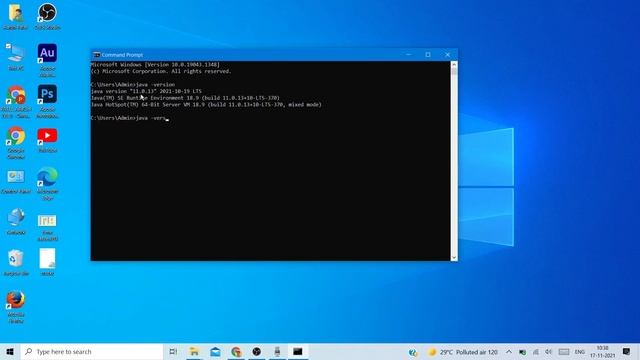Open the clock and date flyout

[602, 351]
